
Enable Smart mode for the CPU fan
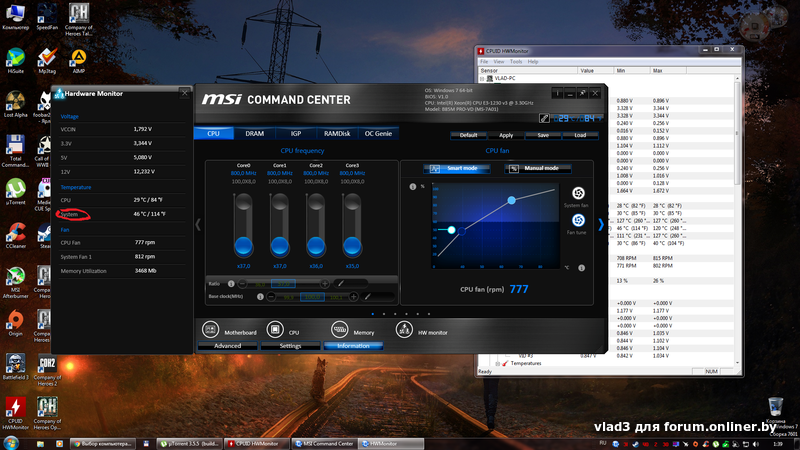(x=457, y=168)
